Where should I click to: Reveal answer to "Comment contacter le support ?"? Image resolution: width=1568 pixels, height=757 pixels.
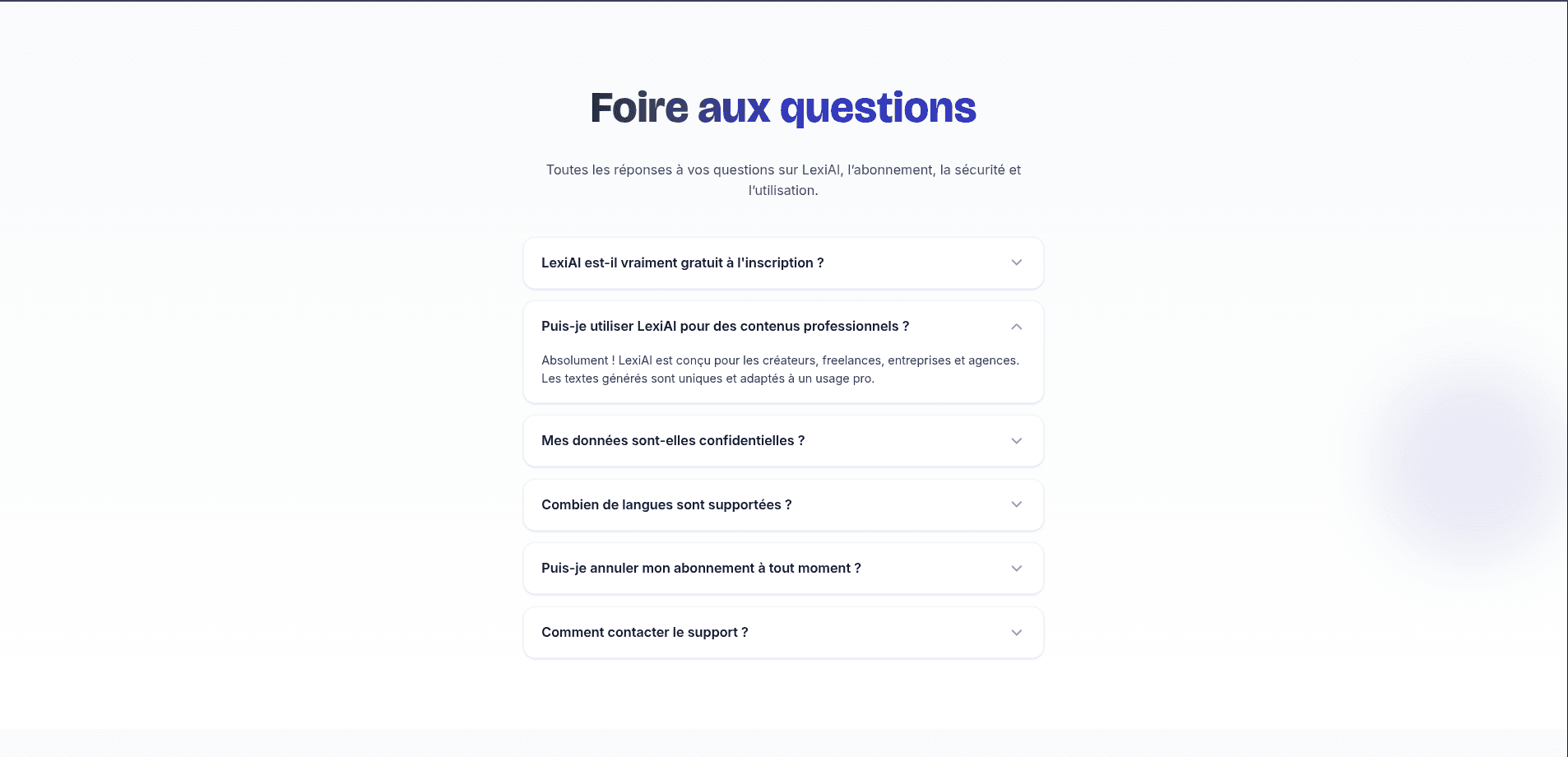tap(644, 633)
